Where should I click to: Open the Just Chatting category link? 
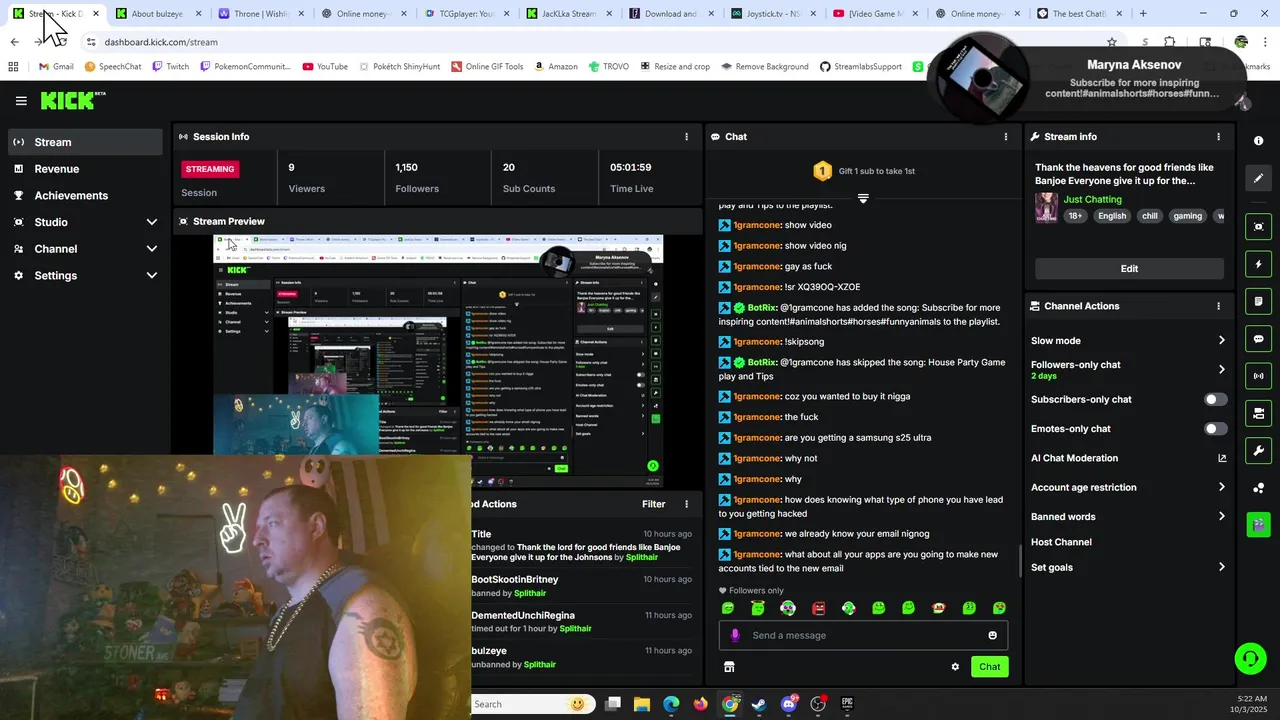coord(1092,199)
